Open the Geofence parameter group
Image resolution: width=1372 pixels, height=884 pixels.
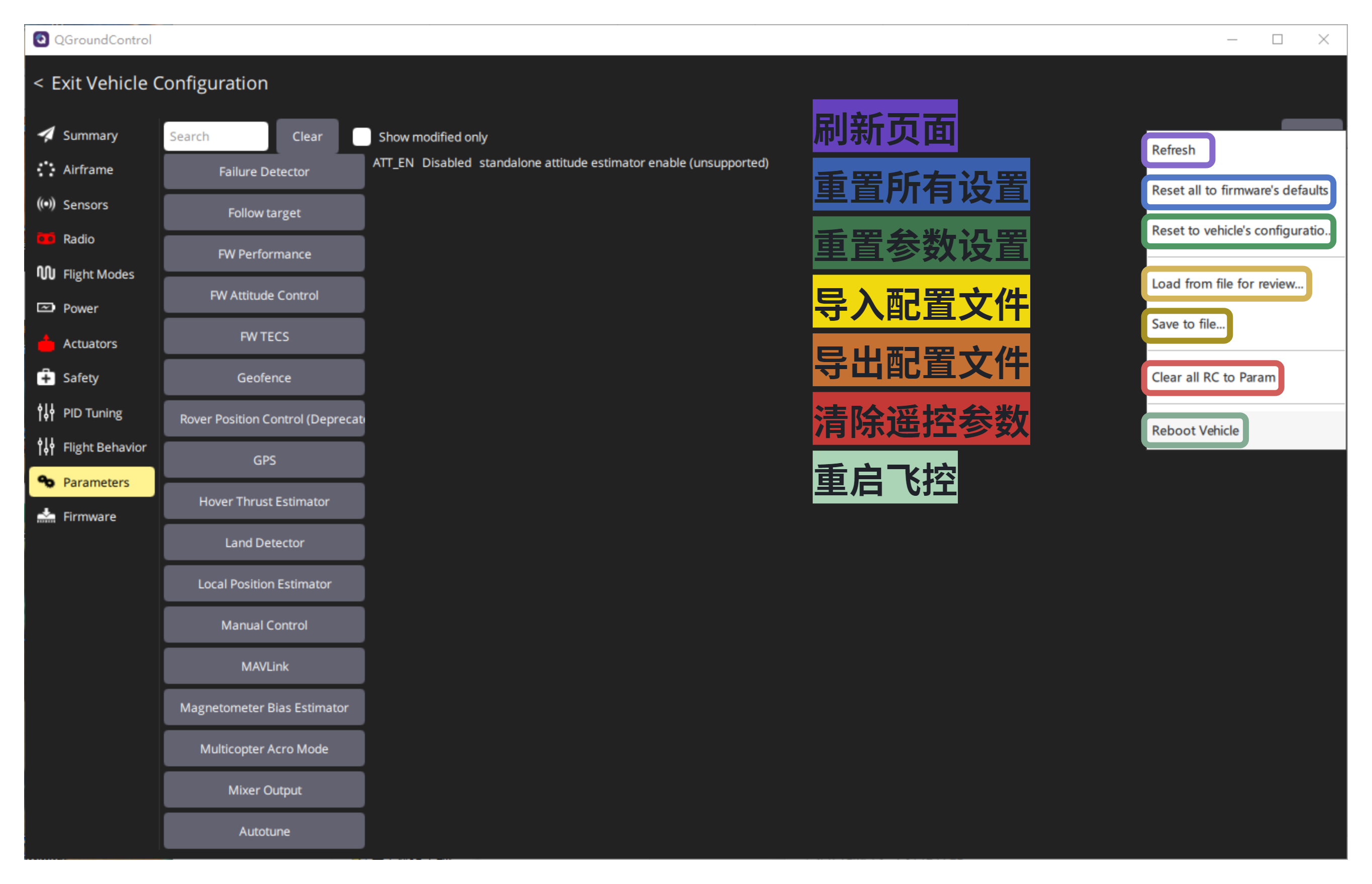[x=264, y=378]
